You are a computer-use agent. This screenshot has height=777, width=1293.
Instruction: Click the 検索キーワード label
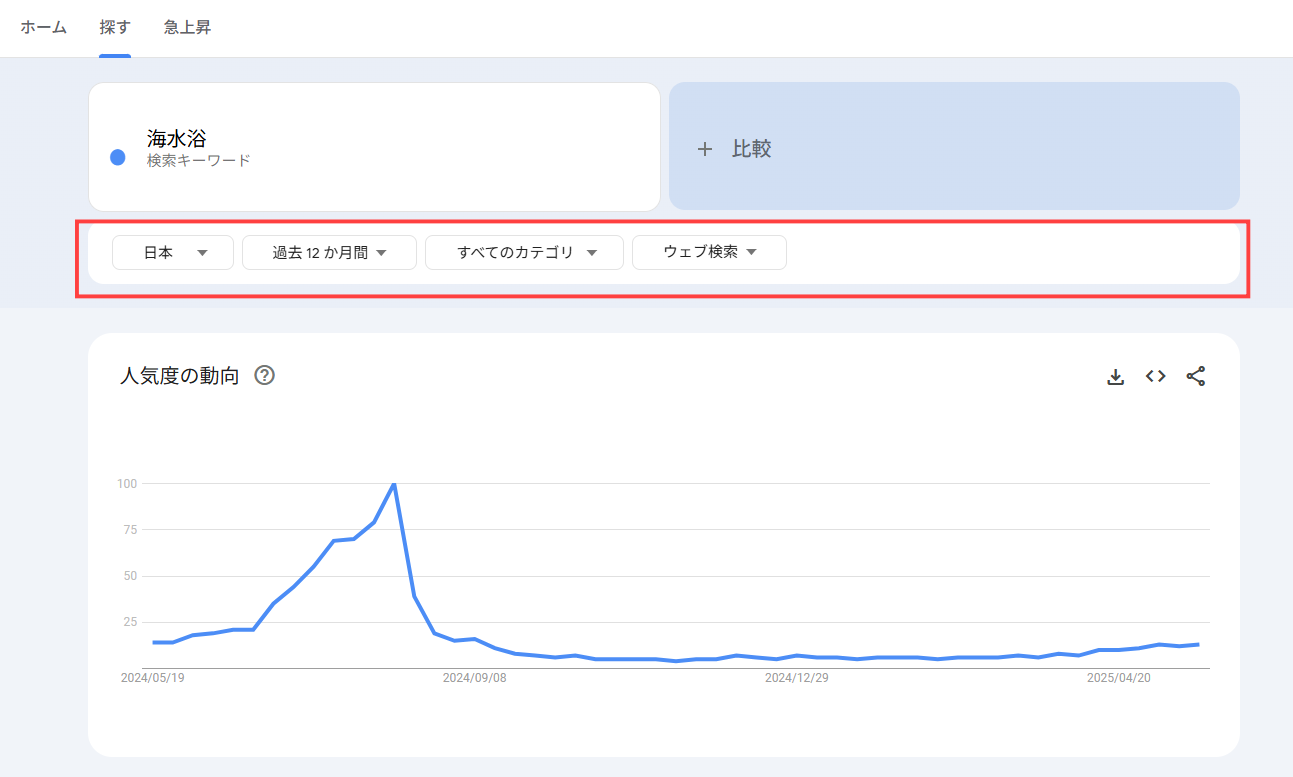click(198, 161)
